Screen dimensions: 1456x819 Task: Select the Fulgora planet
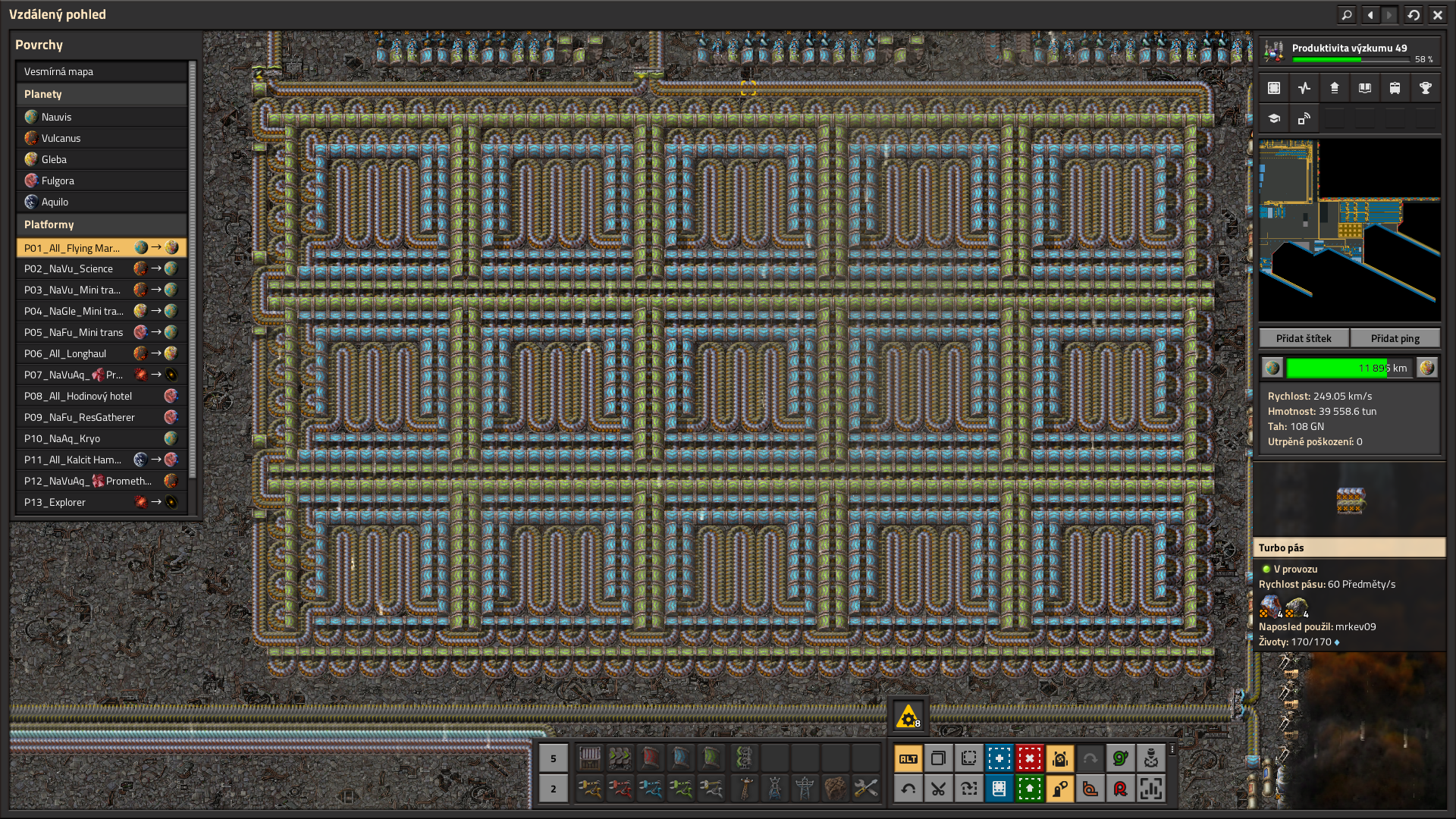pyautogui.click(x=102, y=180)
